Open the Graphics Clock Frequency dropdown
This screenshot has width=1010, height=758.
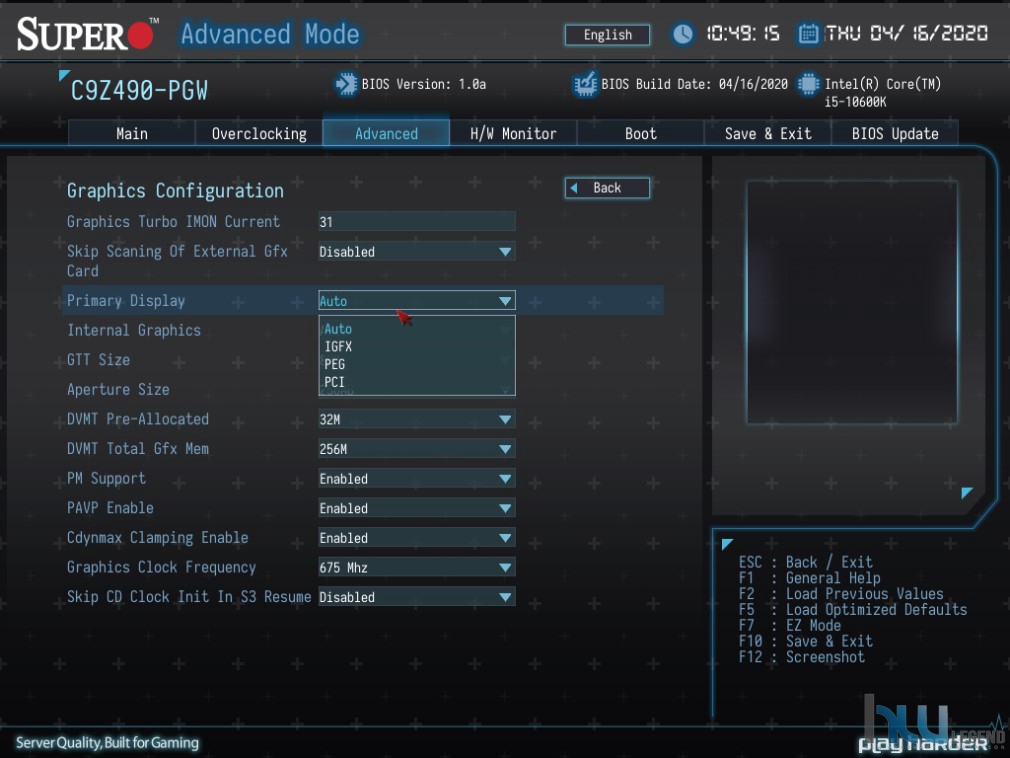[417, 567]
